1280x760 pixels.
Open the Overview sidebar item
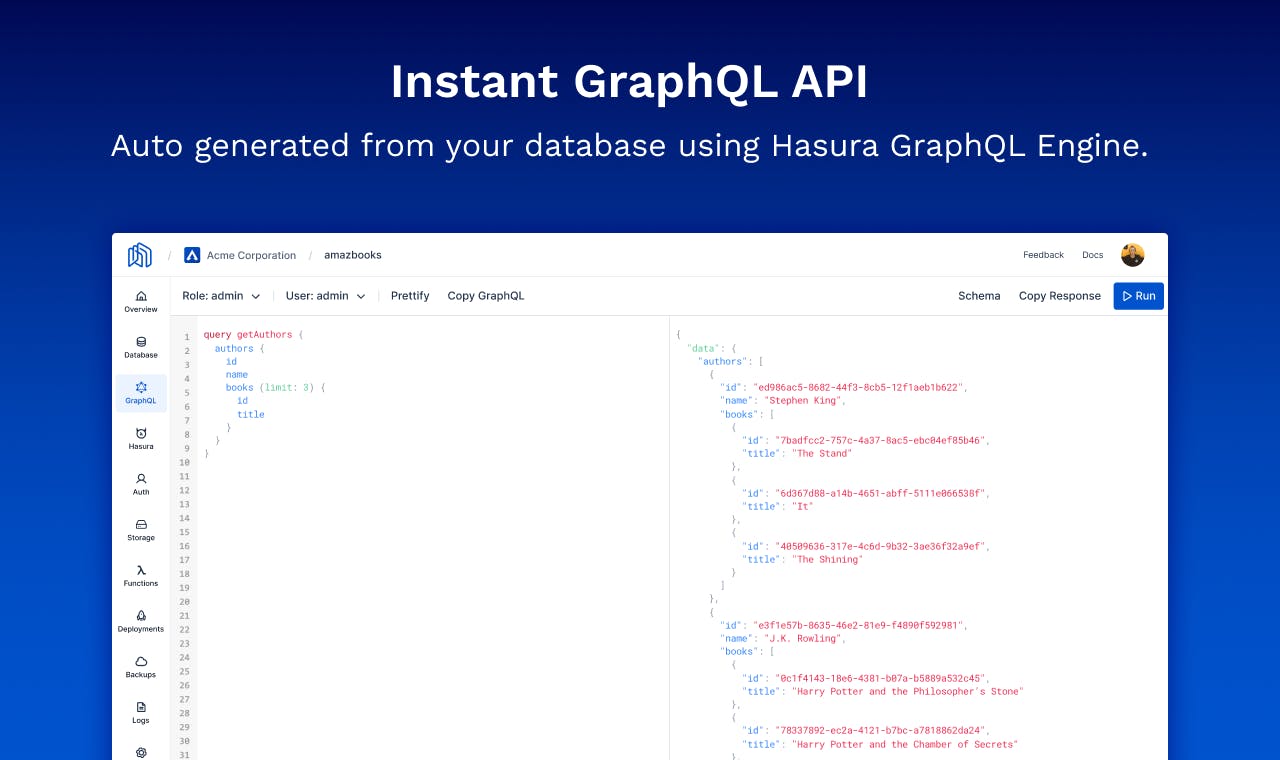141,301
